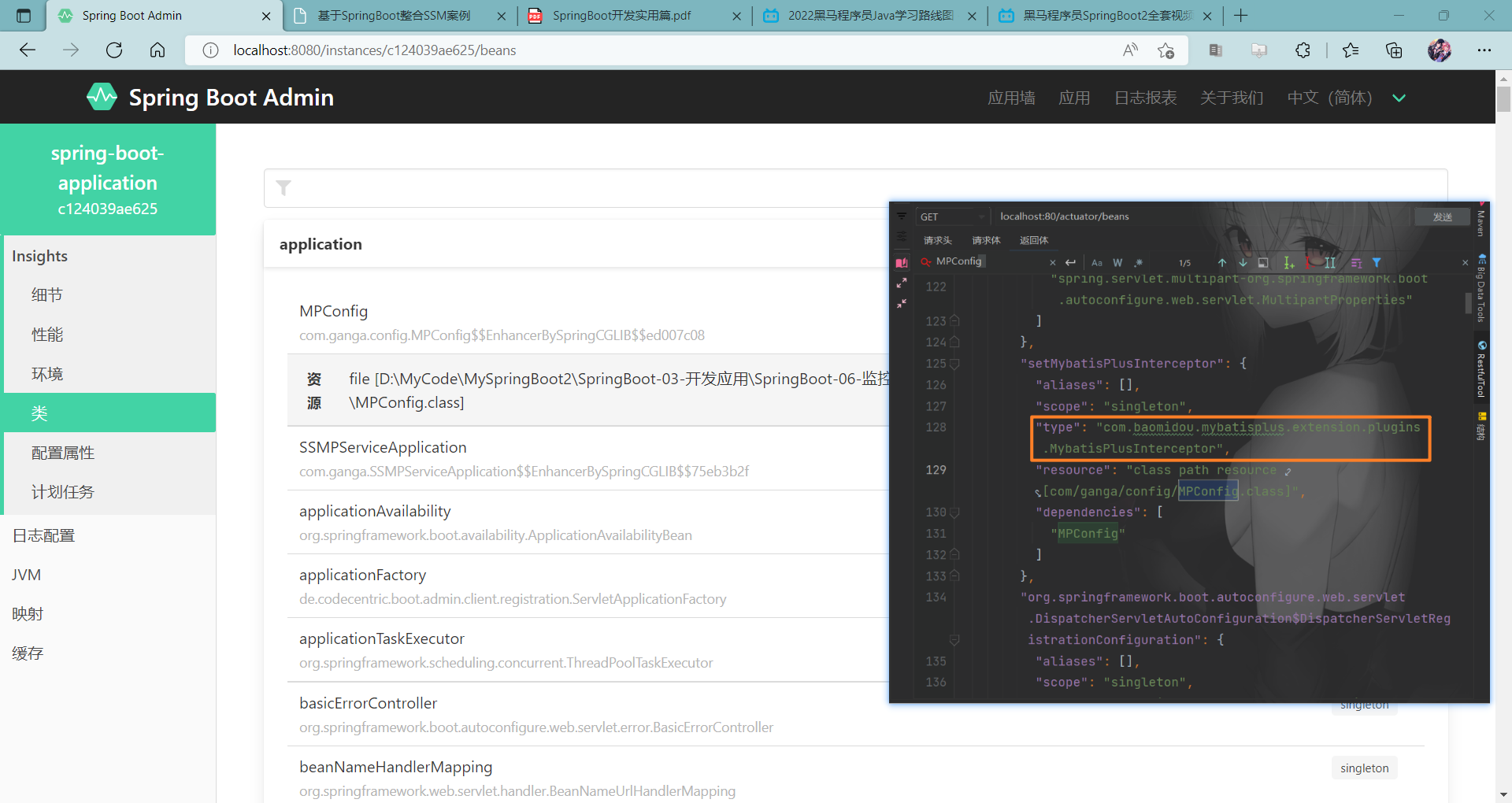The height and width of the screenshot is (803, 1512).
Task: Toggle the multi-line results view icon
Action: point(1356,263)
